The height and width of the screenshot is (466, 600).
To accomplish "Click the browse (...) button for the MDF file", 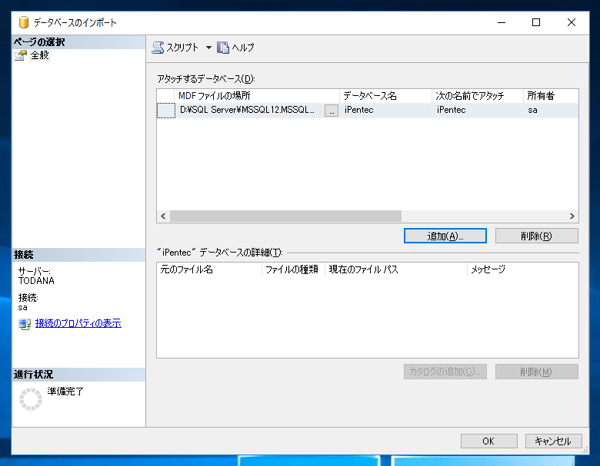I will coord(331,111).
